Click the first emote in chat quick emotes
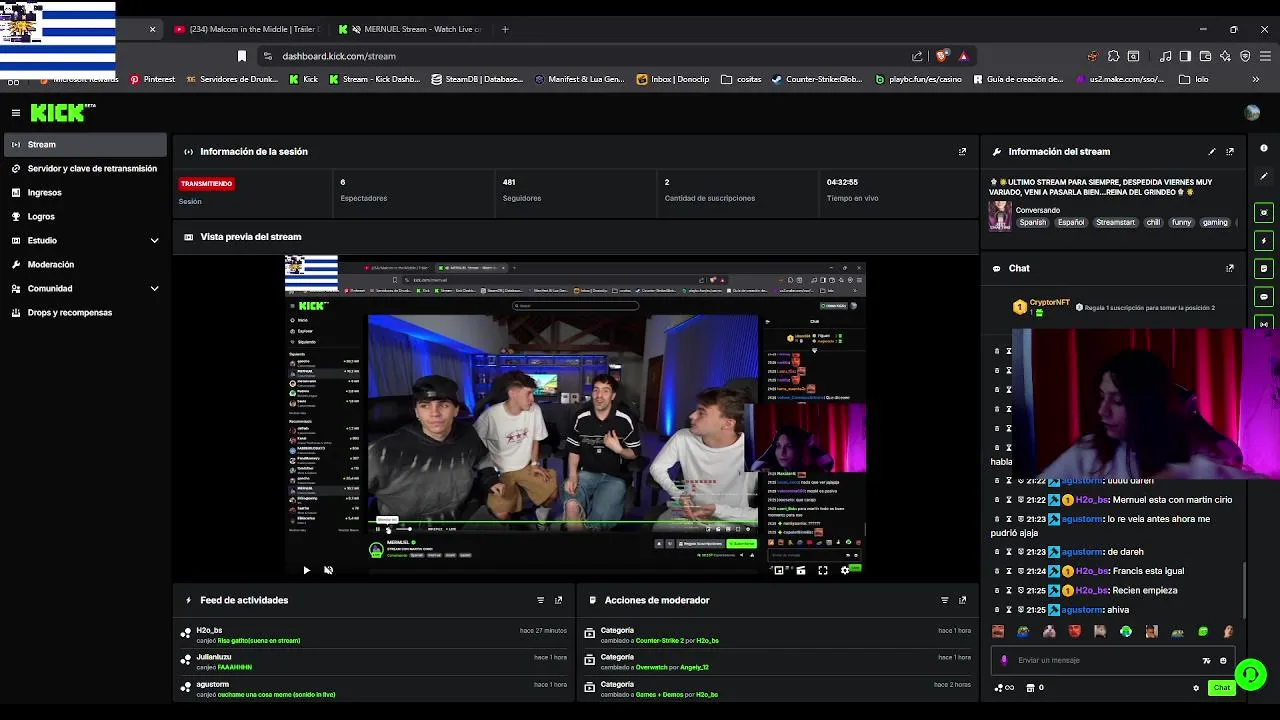 998,631
